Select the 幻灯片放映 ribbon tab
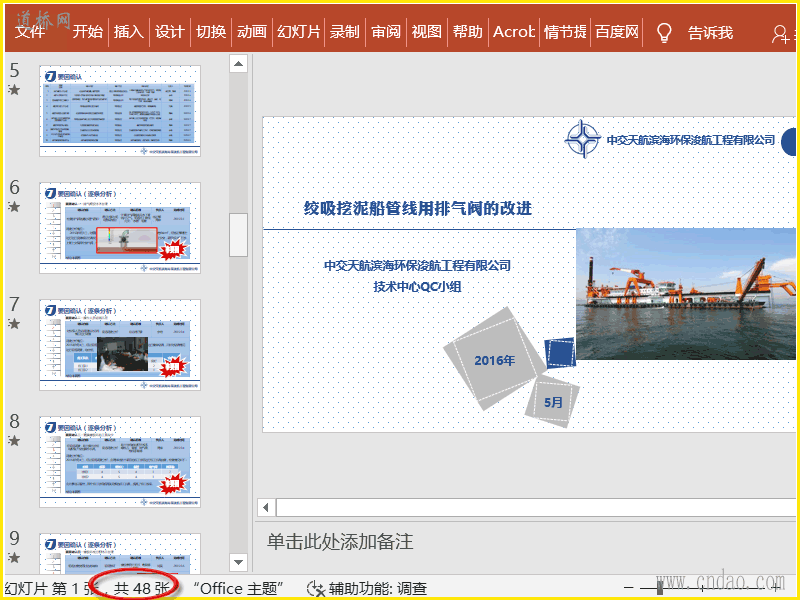800x600 pixels. coord(298,32)
